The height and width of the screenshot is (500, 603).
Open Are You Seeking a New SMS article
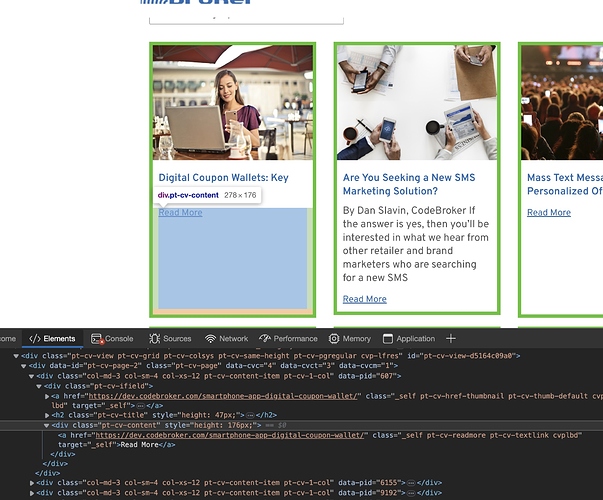click(x=409, y=184)
